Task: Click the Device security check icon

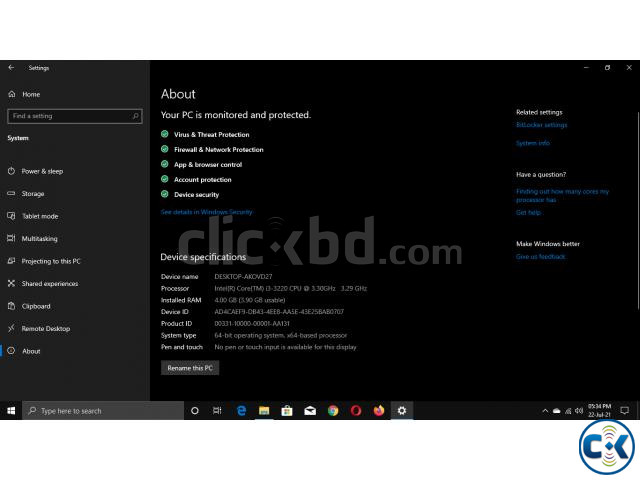Action: (x=164, y=194)
